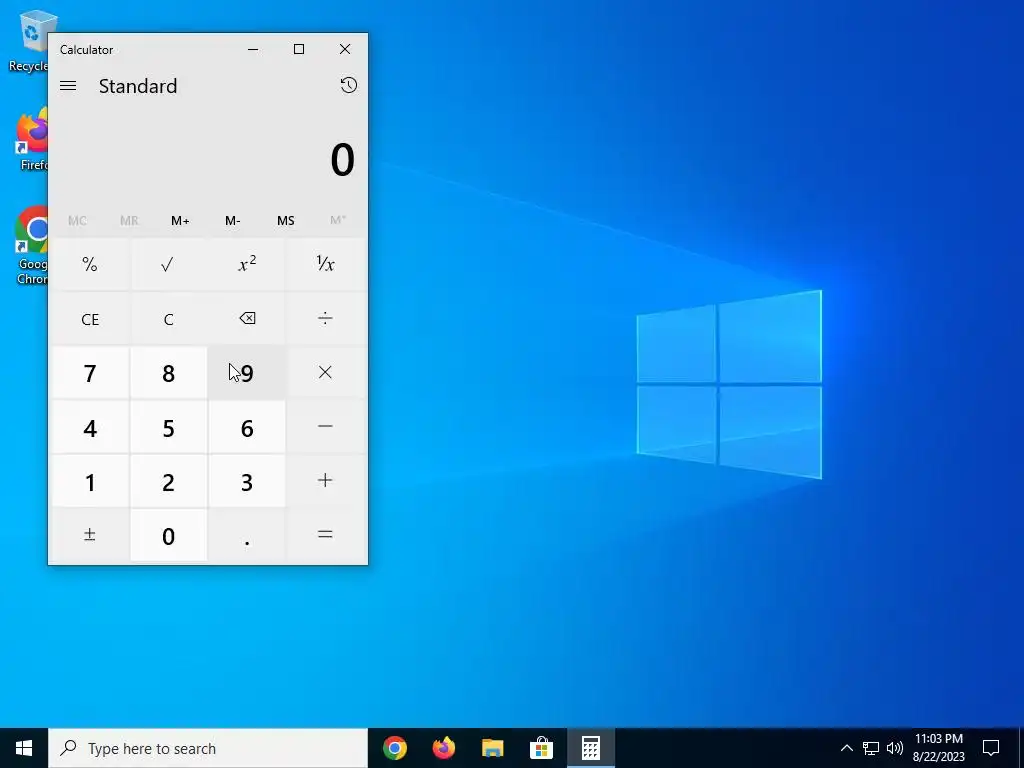Open the Windows Start menu

pos(24,748)
